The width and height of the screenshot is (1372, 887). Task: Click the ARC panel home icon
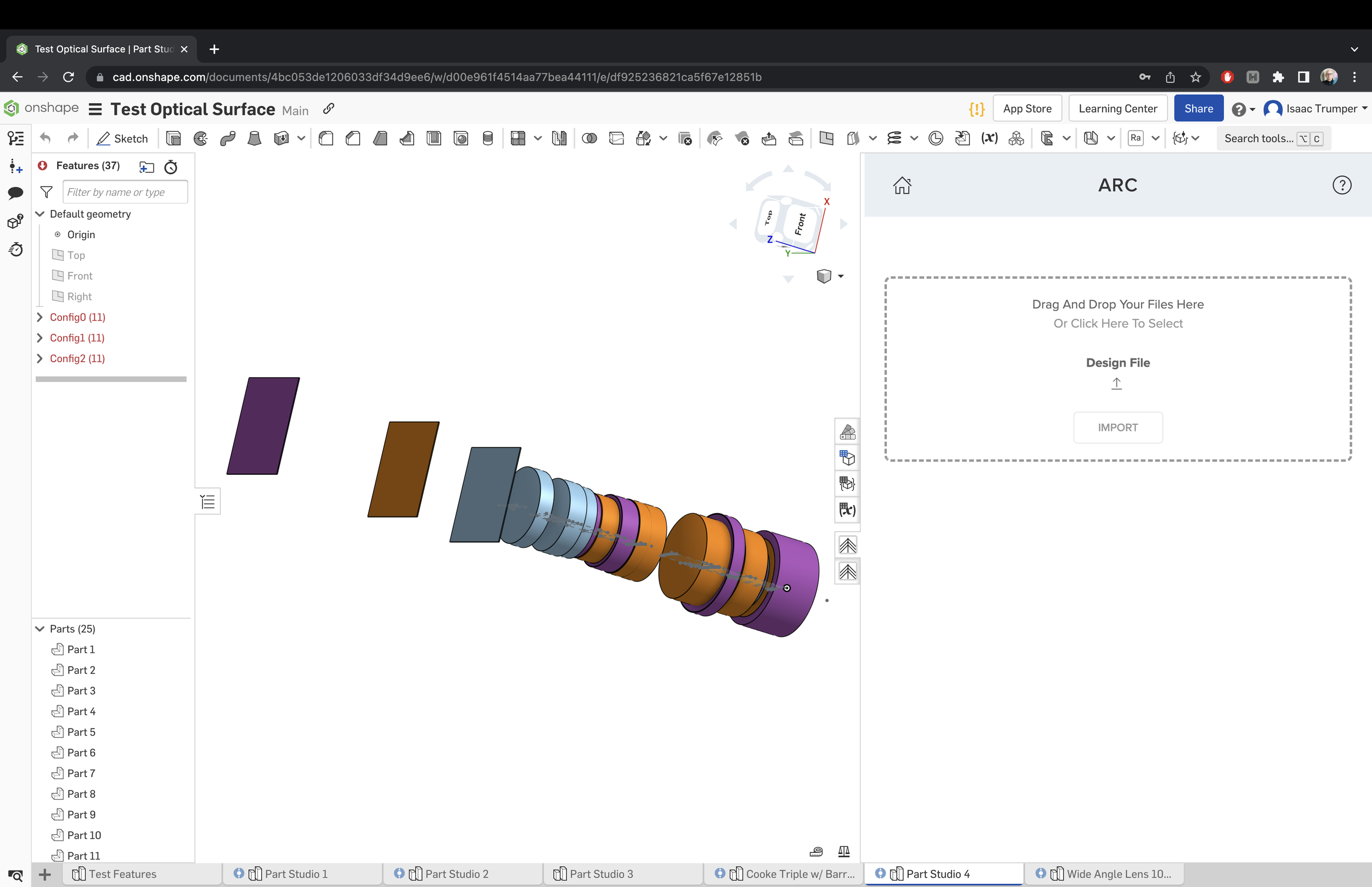click(902, 186)
